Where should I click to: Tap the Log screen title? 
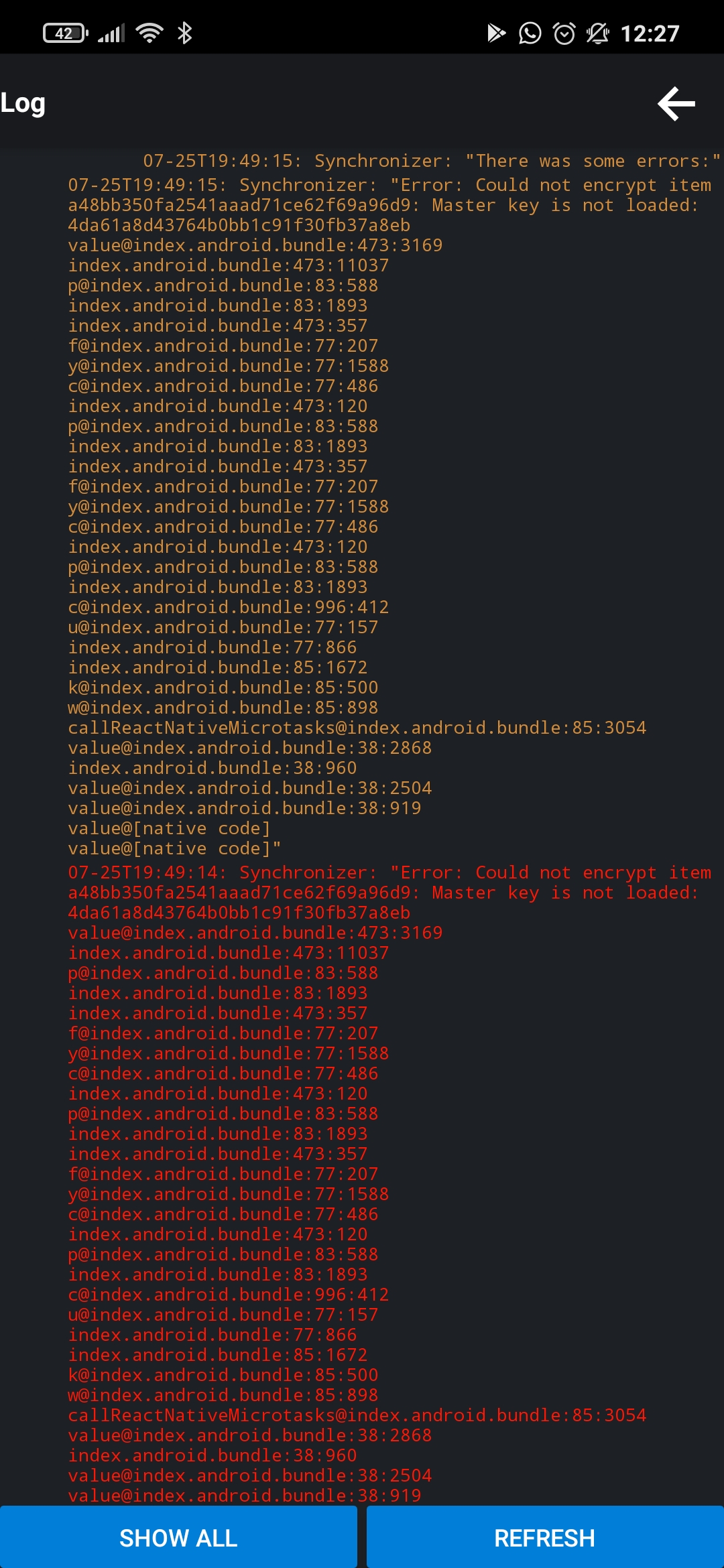pyautogui.click(x=22, y=105)
